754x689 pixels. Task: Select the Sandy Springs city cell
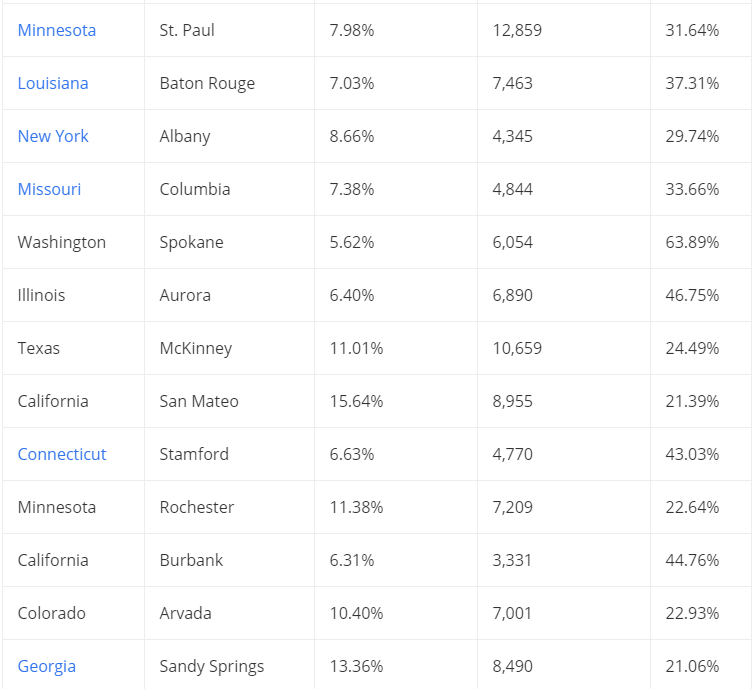[229, 666]
